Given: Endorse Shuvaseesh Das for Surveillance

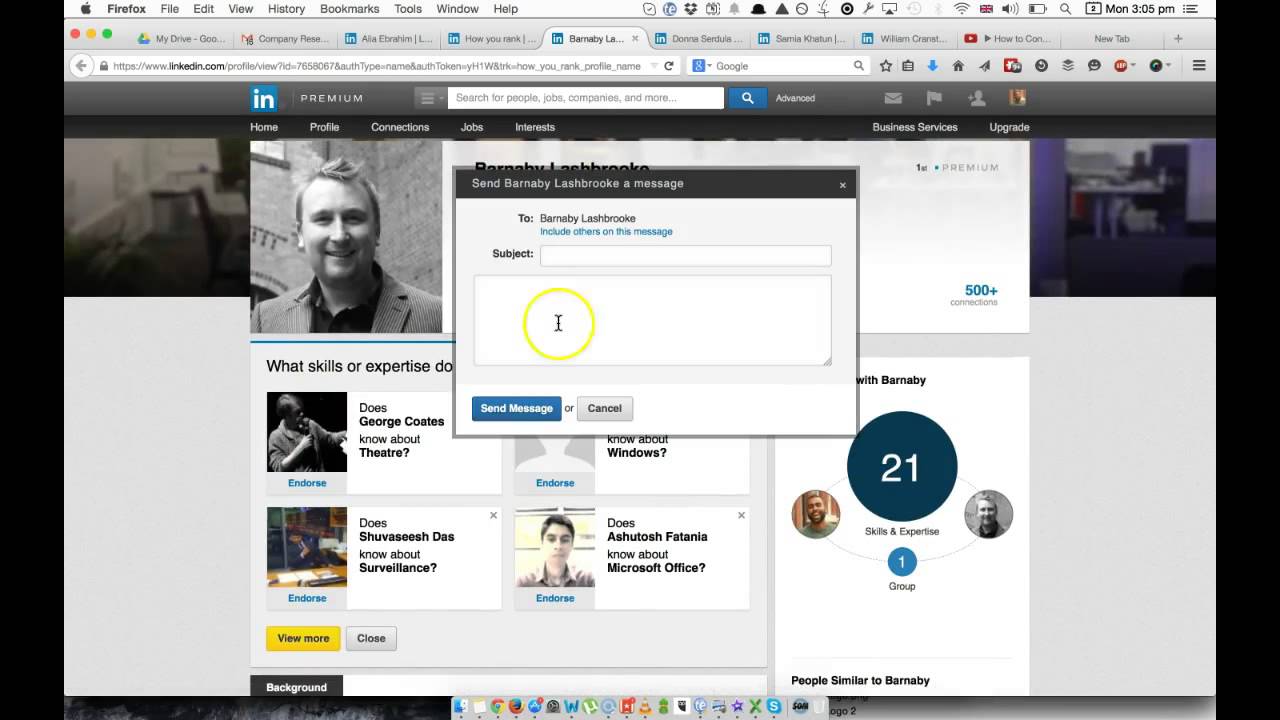Looking at the screenshot, I should [307, 598].
